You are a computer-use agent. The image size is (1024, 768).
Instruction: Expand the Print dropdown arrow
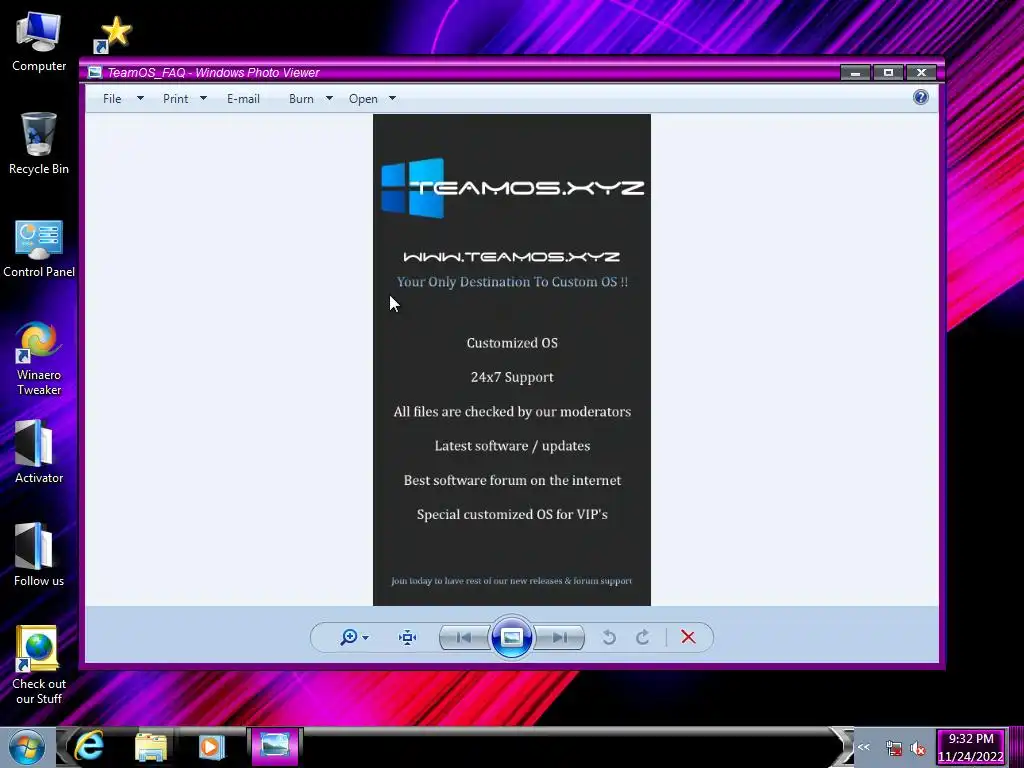[203, 99]
